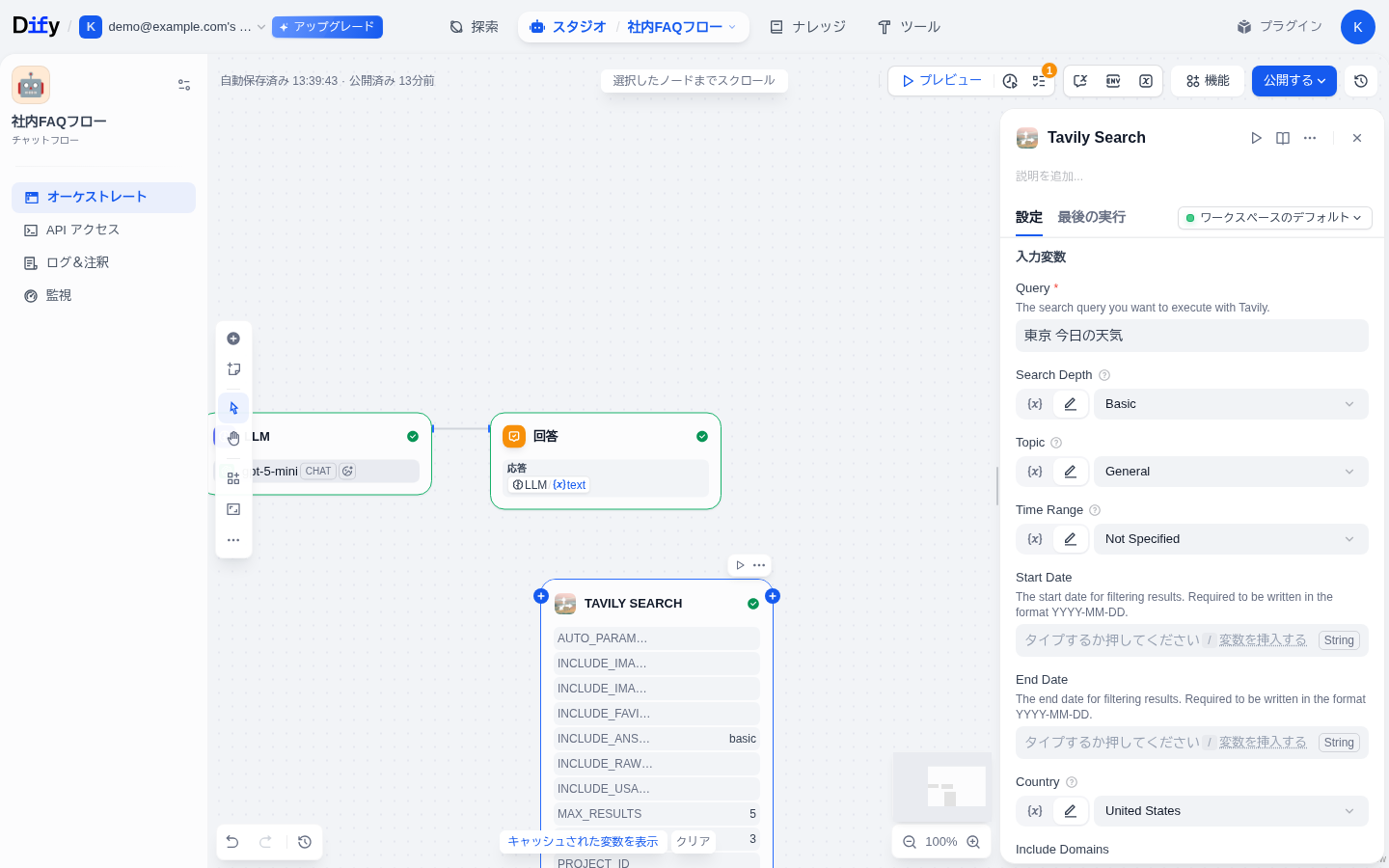Switch Search Depth to variable mode

click(x=1035, y=404)
